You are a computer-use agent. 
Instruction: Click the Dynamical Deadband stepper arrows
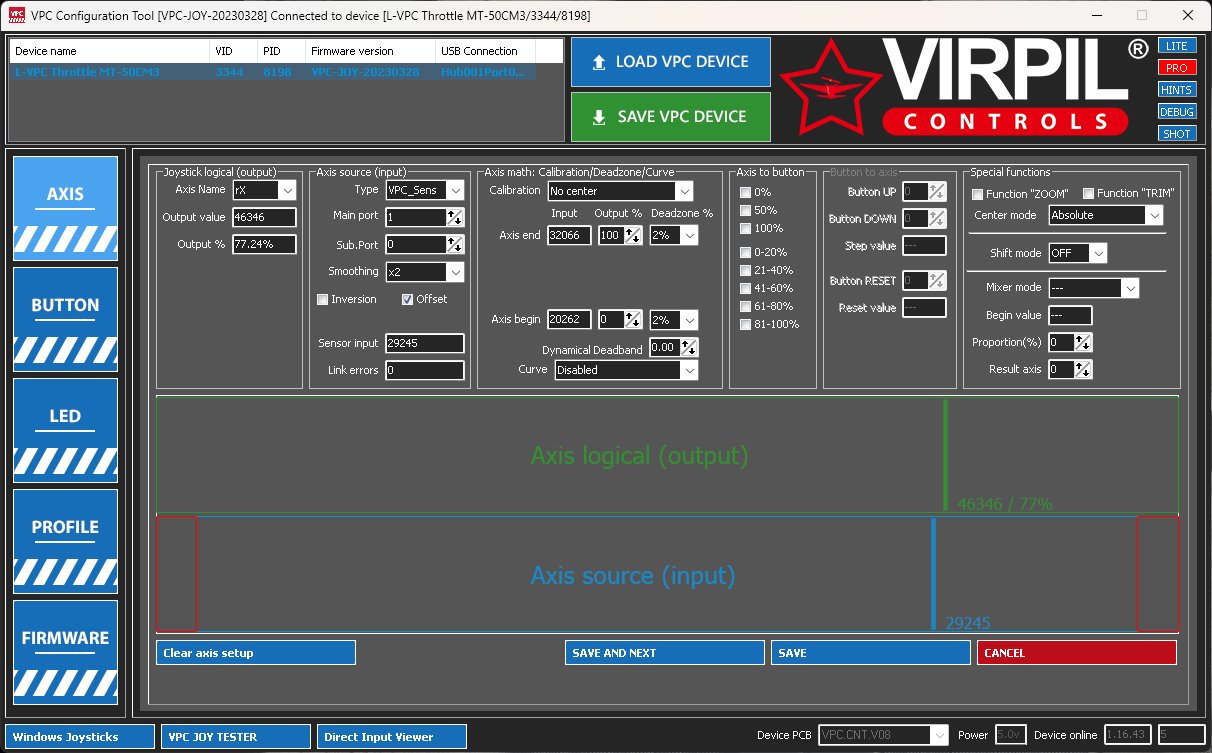(x=689, y=348)
